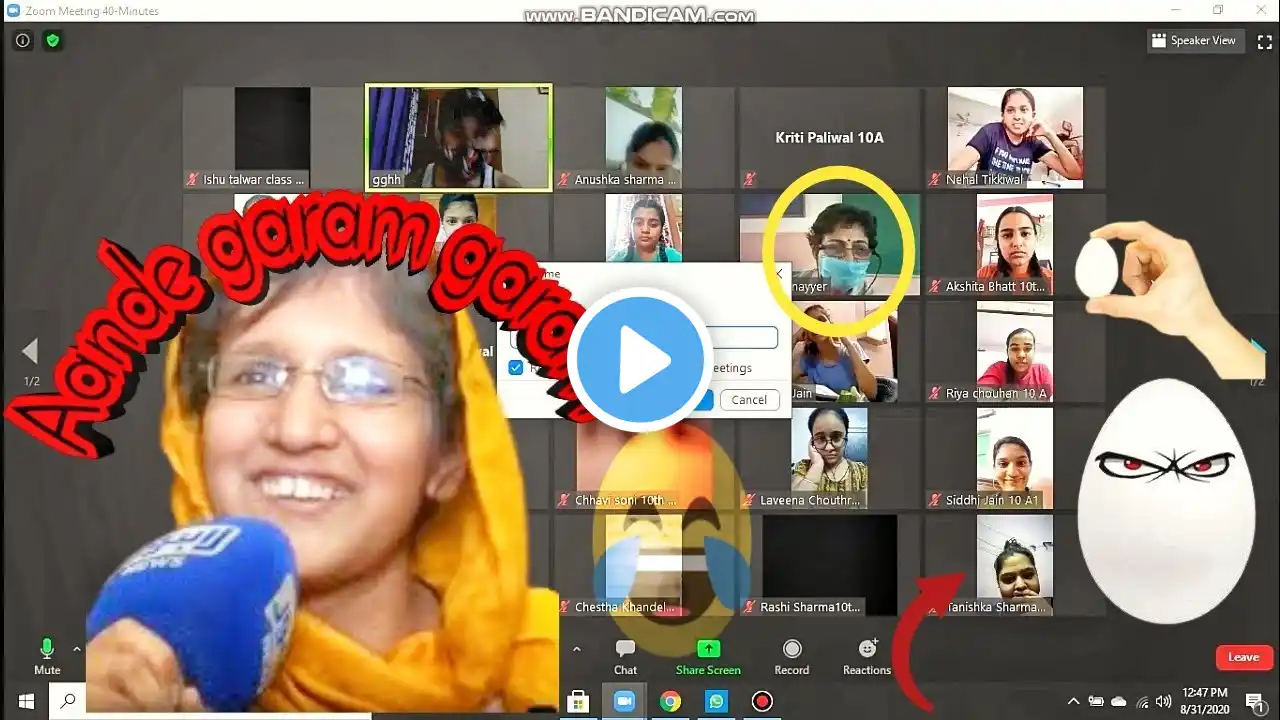Show hidden system tray icons
Viewport: 1280px width, 720px height.
[x=1074, y=701]
